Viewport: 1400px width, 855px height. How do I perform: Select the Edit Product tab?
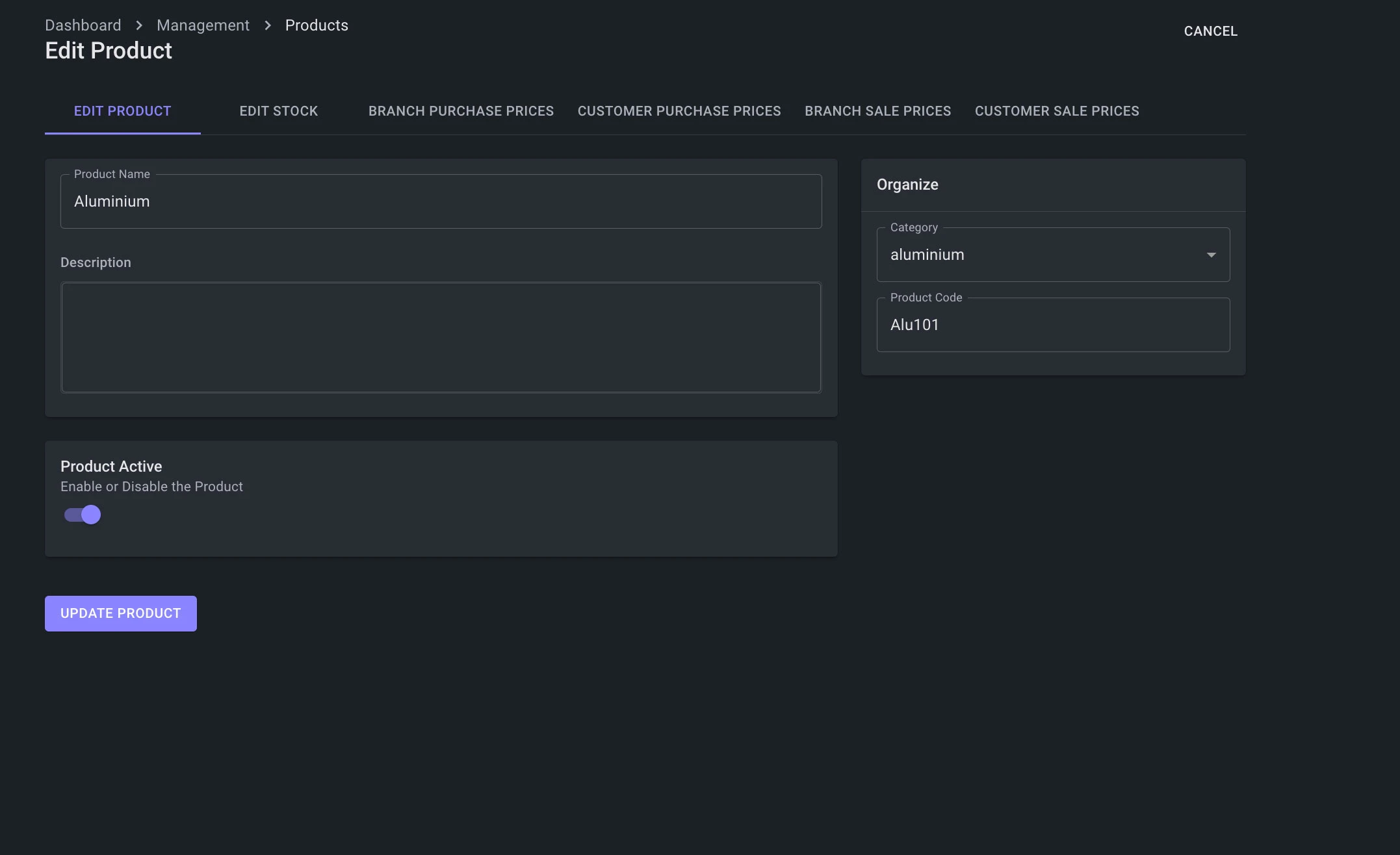[122, 111]
